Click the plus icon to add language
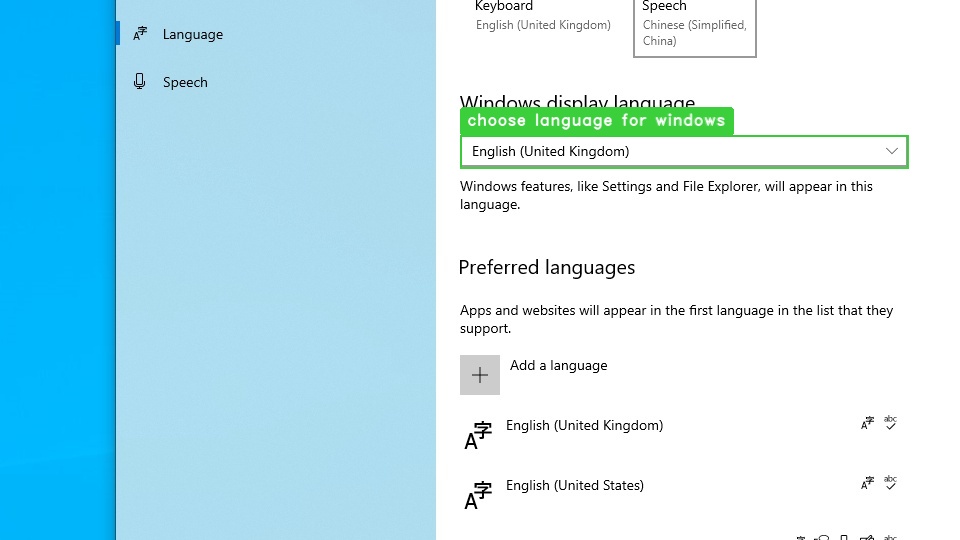 (x=480, y=375)
